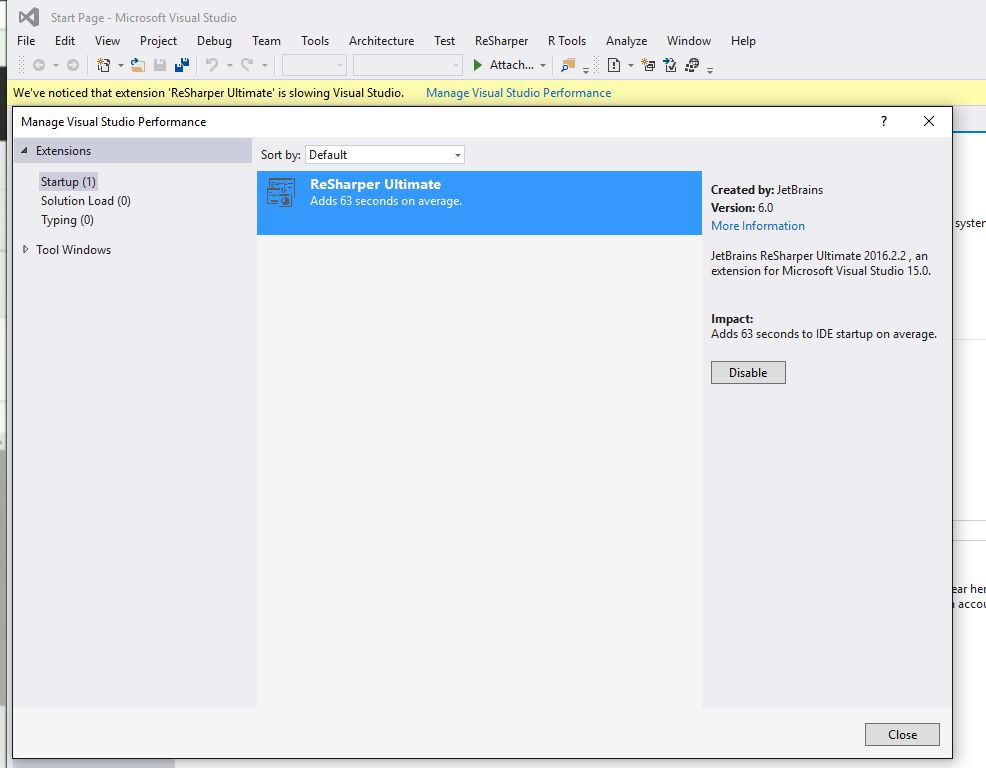This screenshot has height=768, width=986.
Task: Select Solution Load (0) category
Action: [x=85, y=201]
